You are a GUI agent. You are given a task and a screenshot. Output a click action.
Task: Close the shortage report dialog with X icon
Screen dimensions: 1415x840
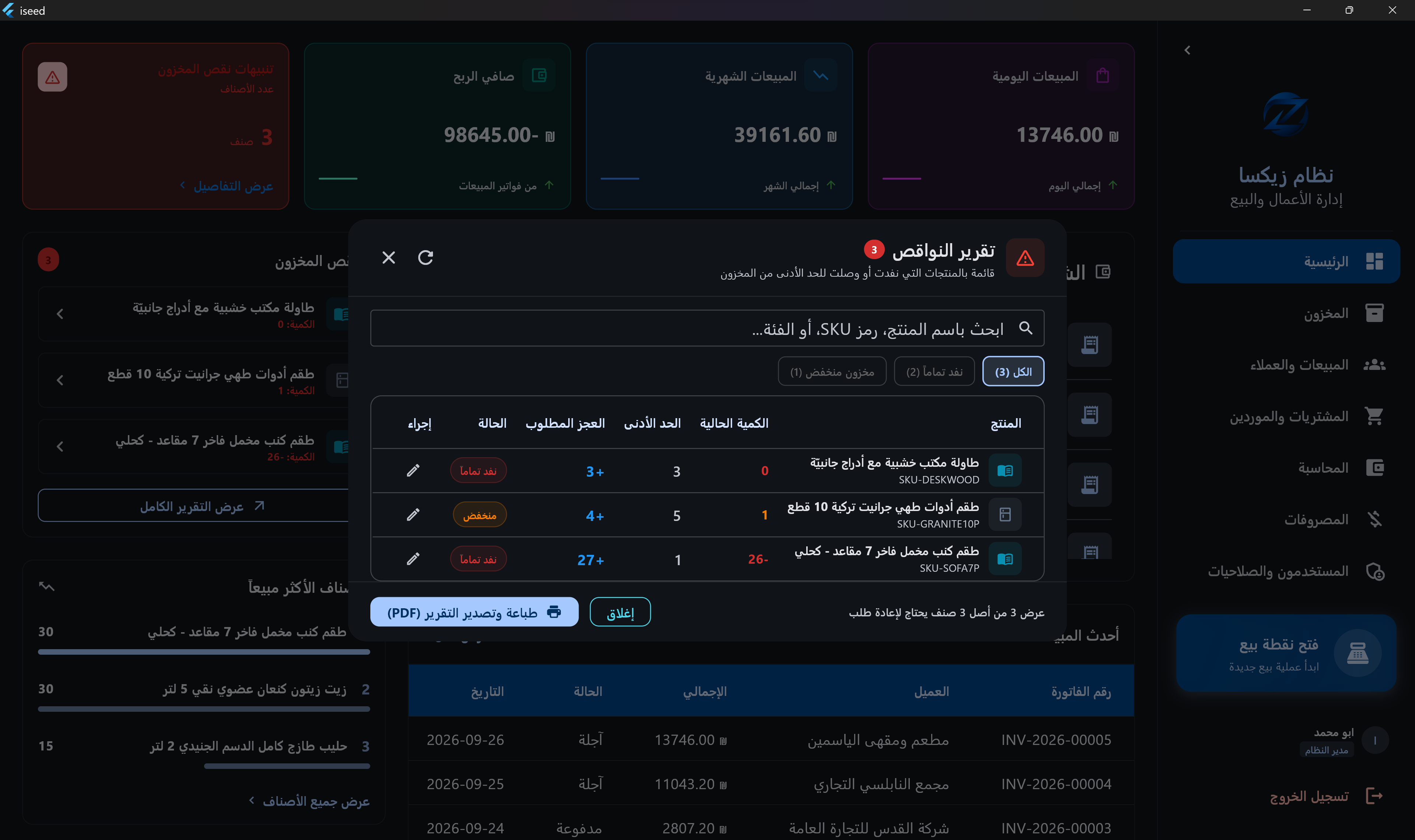tap(388, 258)
